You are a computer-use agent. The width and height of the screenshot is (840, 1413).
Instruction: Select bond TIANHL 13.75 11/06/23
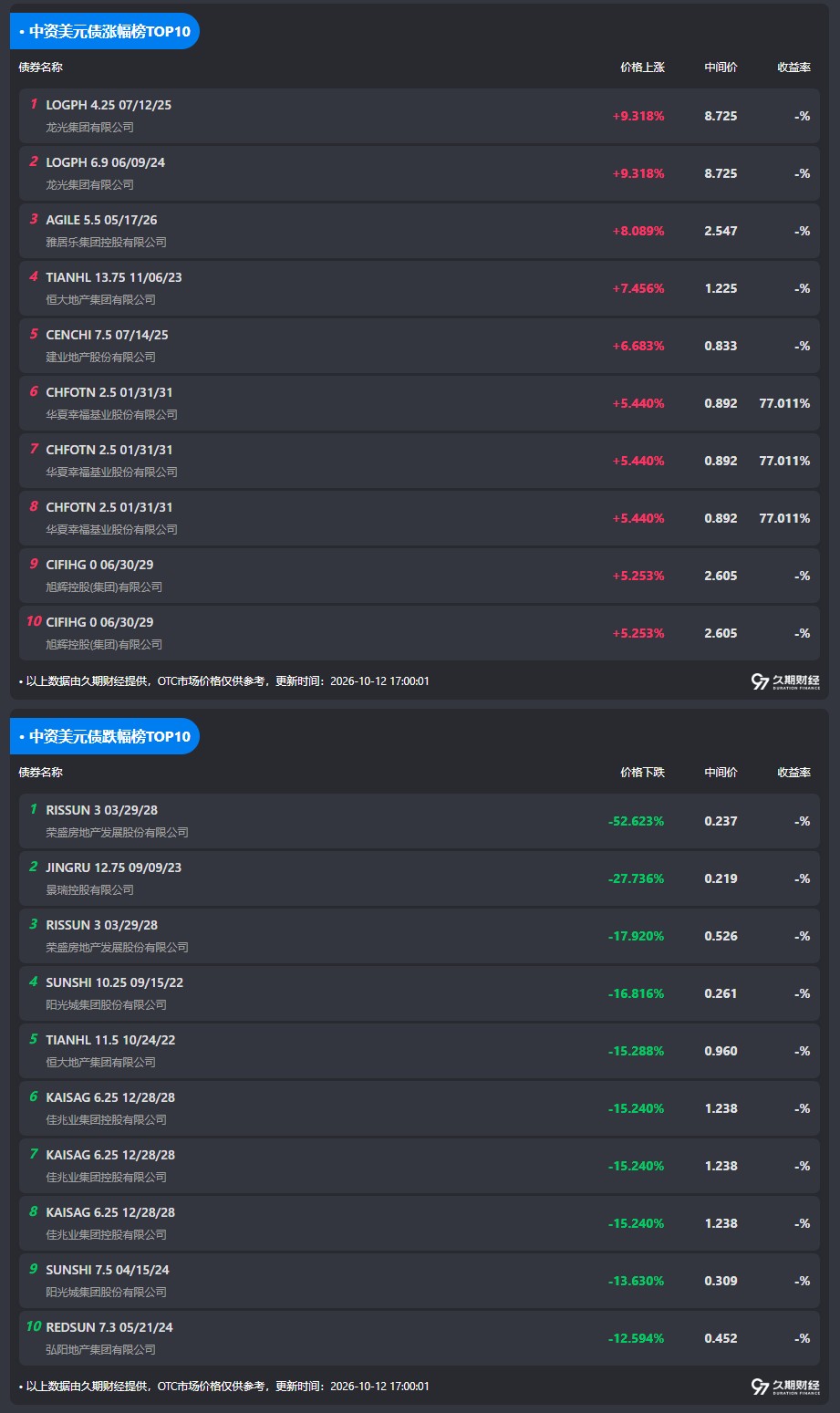pos(114,277)
